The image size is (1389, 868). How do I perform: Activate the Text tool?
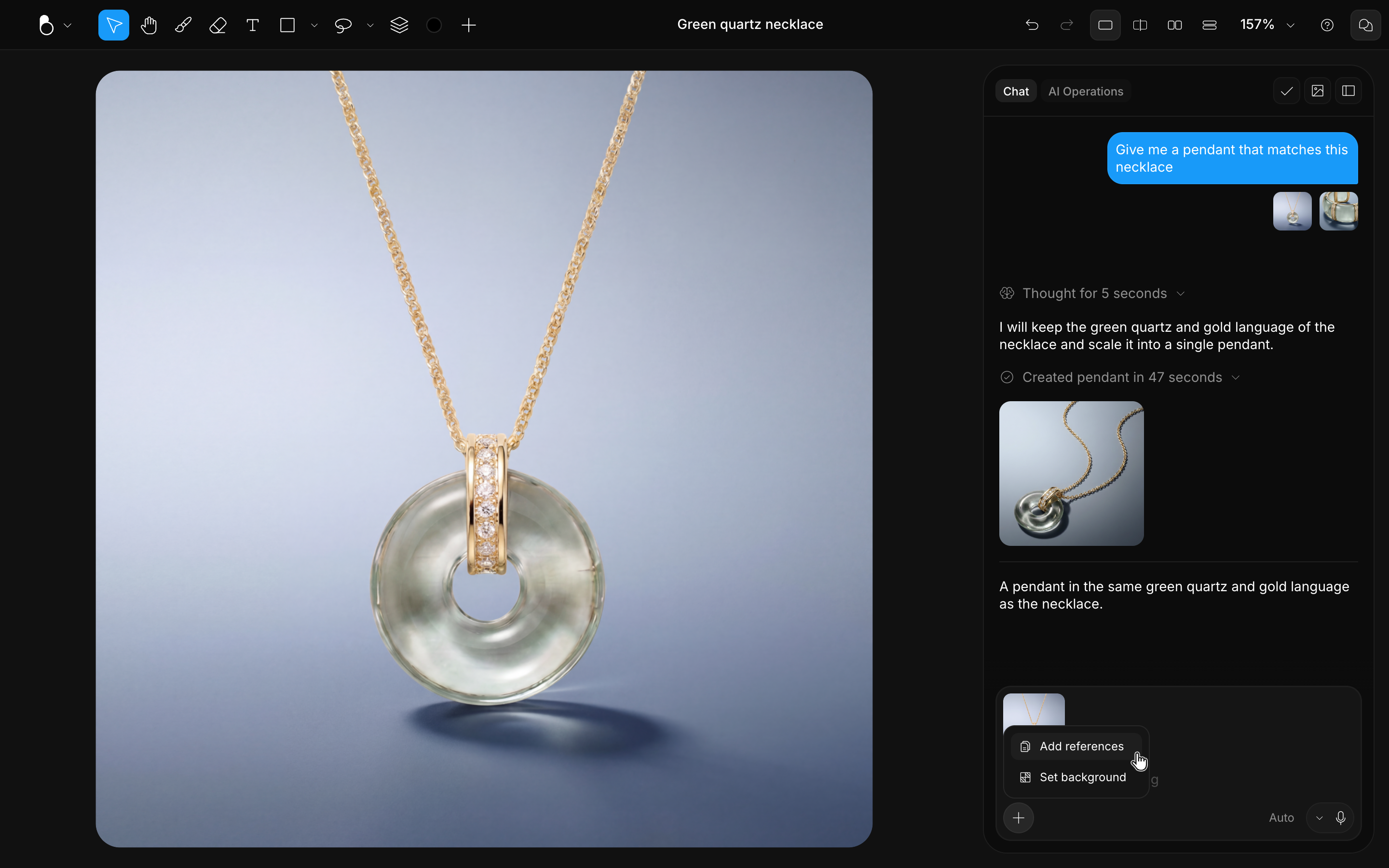tap(253, 25)
